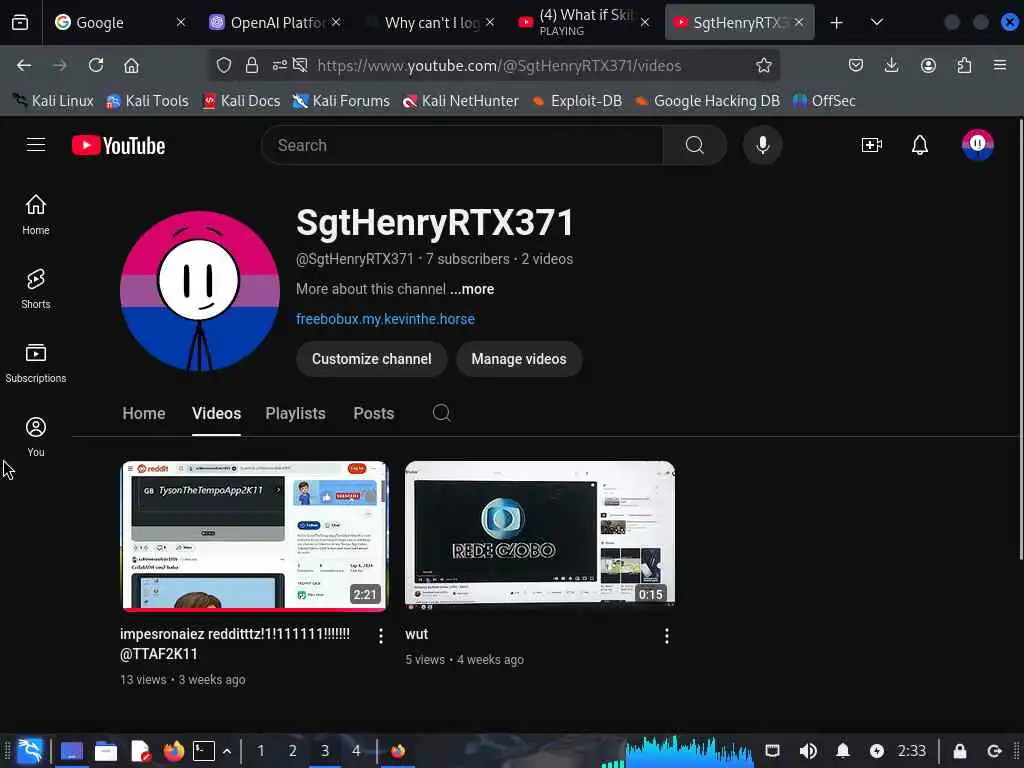Launch terminal from taskbar
Viewport: 1024px width, 768px height.
click(203, 751)
